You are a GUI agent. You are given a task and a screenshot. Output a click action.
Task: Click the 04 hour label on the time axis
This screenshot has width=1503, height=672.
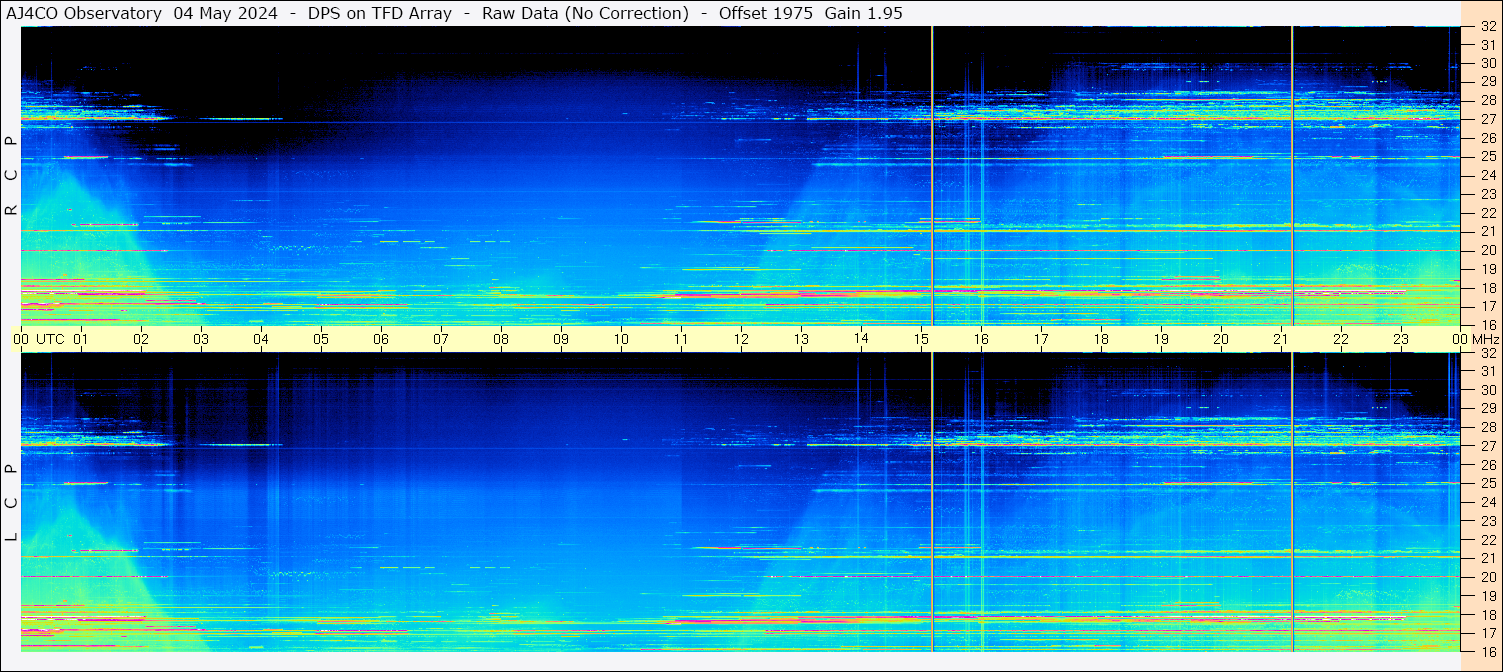[x=261, y=339]
